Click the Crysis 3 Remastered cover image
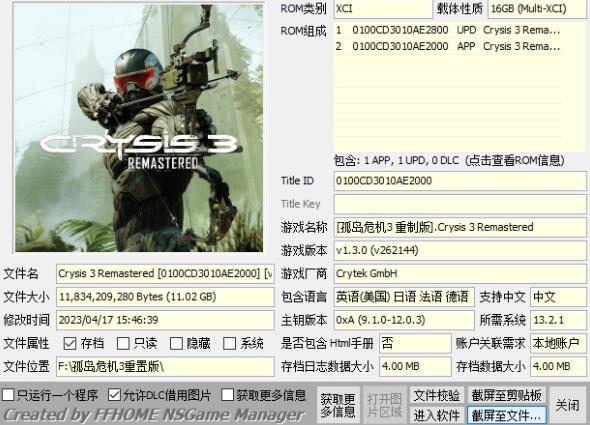 tap(139, 127)
